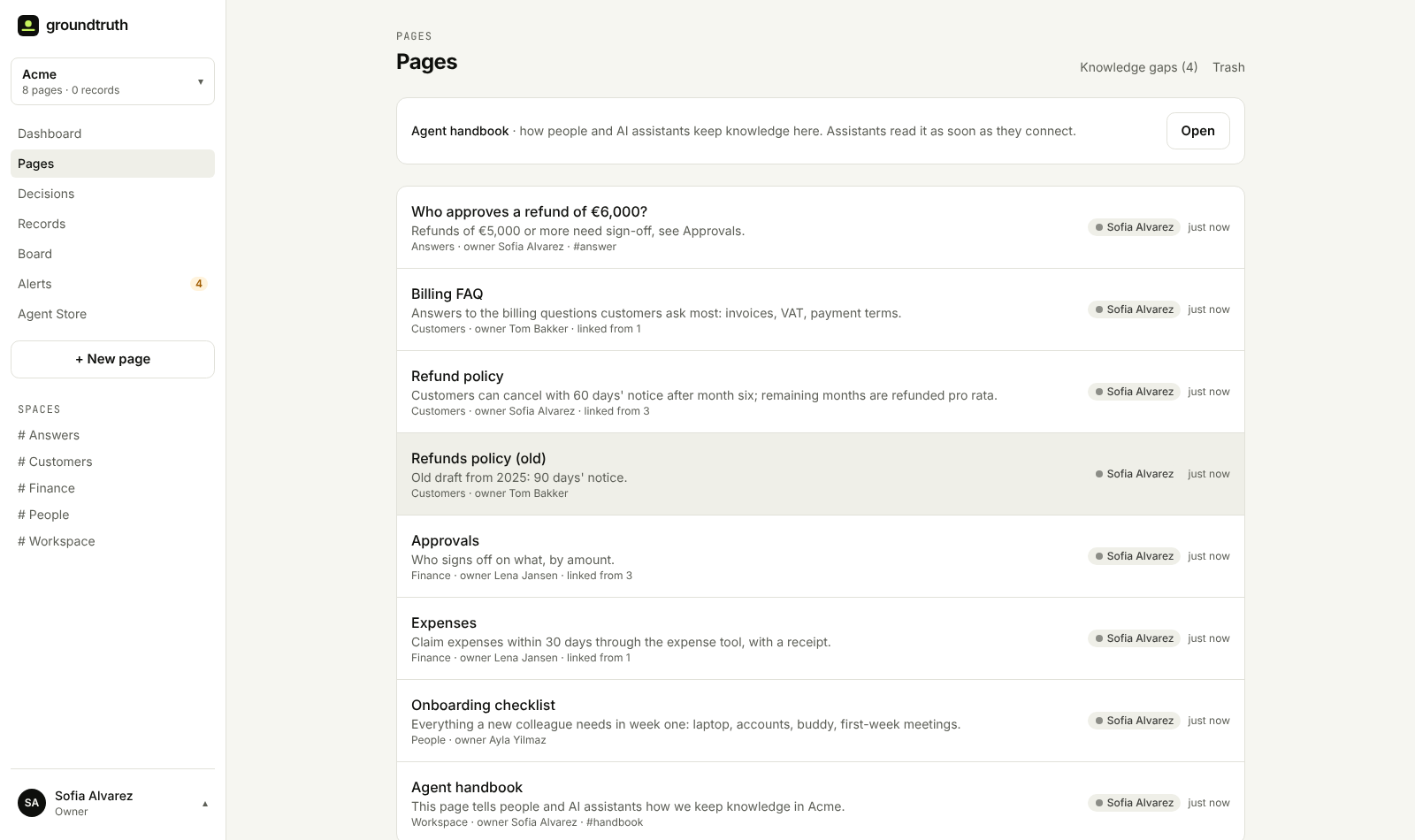
Task: Click the #answer tag under the refund question
Action: pyautogui.click(x=594, y=247)
